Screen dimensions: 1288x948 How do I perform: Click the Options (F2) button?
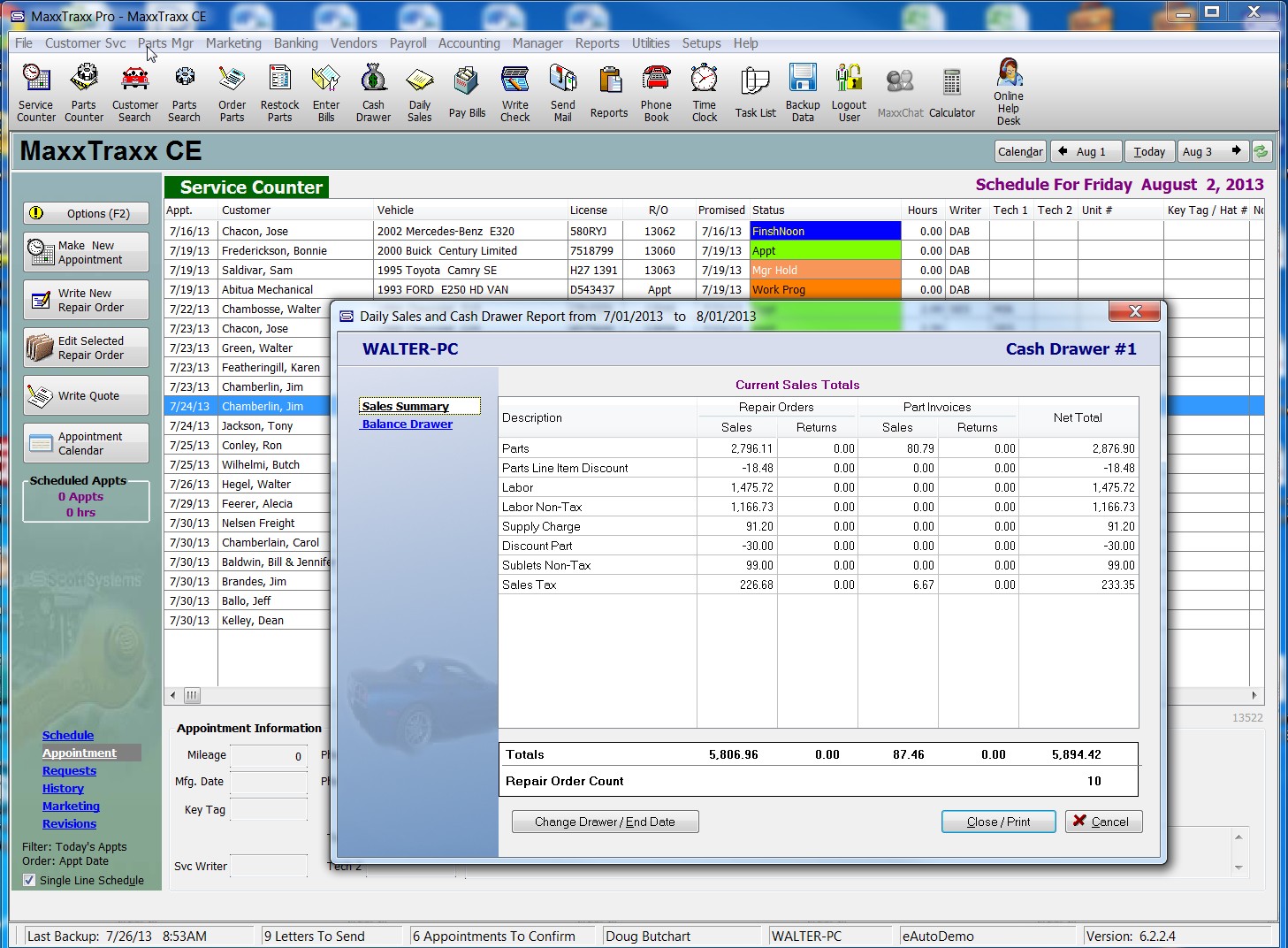(x=86, y=213)
